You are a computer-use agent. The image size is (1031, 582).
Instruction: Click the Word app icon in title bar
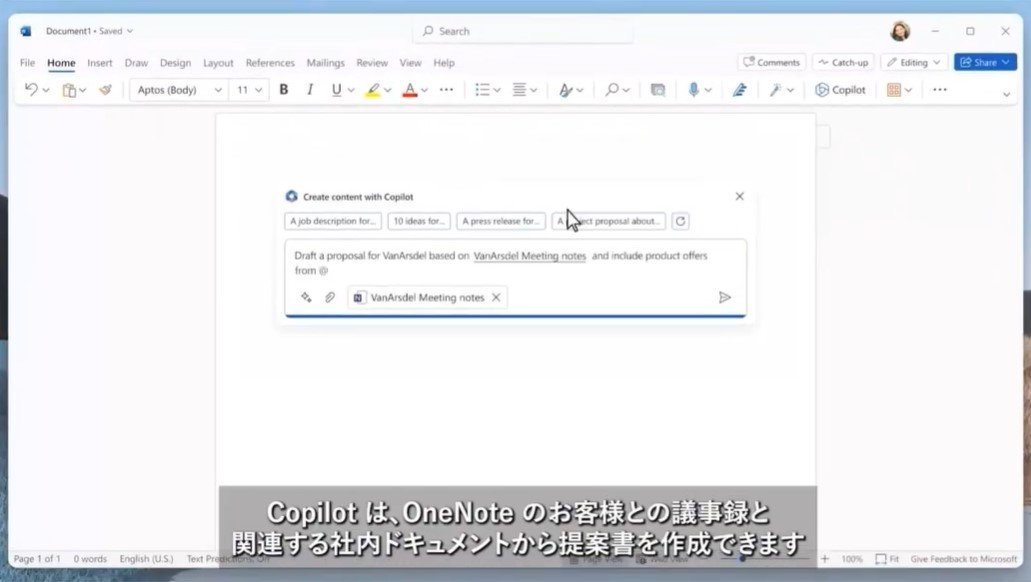[26, 31]
